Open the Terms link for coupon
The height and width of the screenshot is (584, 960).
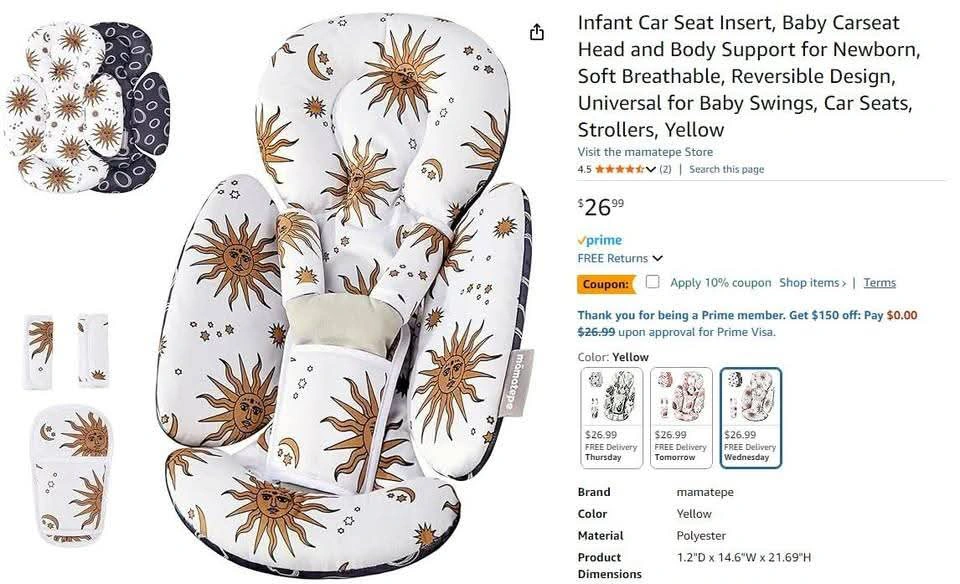[x=879, y=282]
